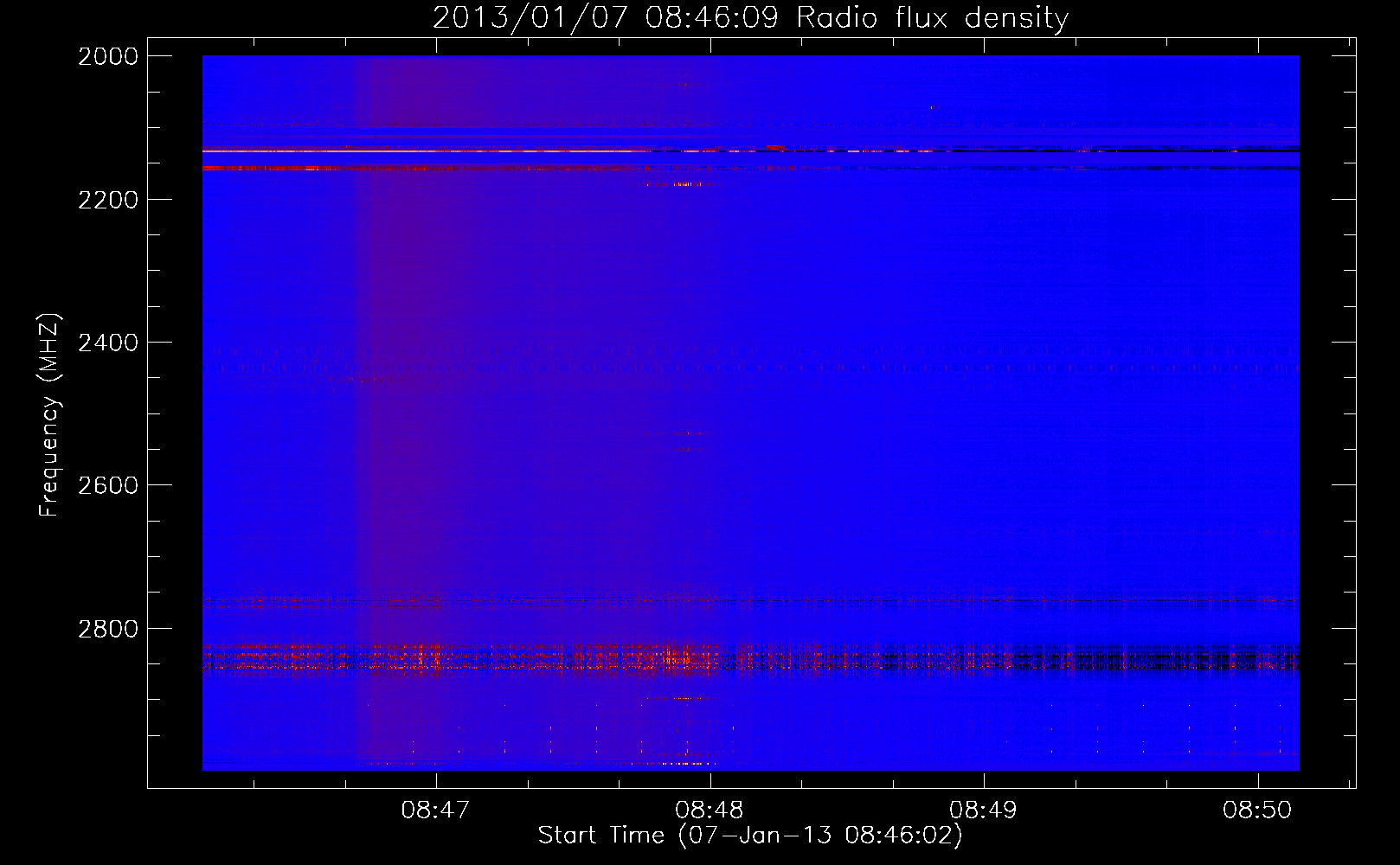Image resolution: width=1400 pixels, height=865 pixels.
Task: Select the 'Frequency (MHZ)' axis label
Action: click(x=49, y=415)
